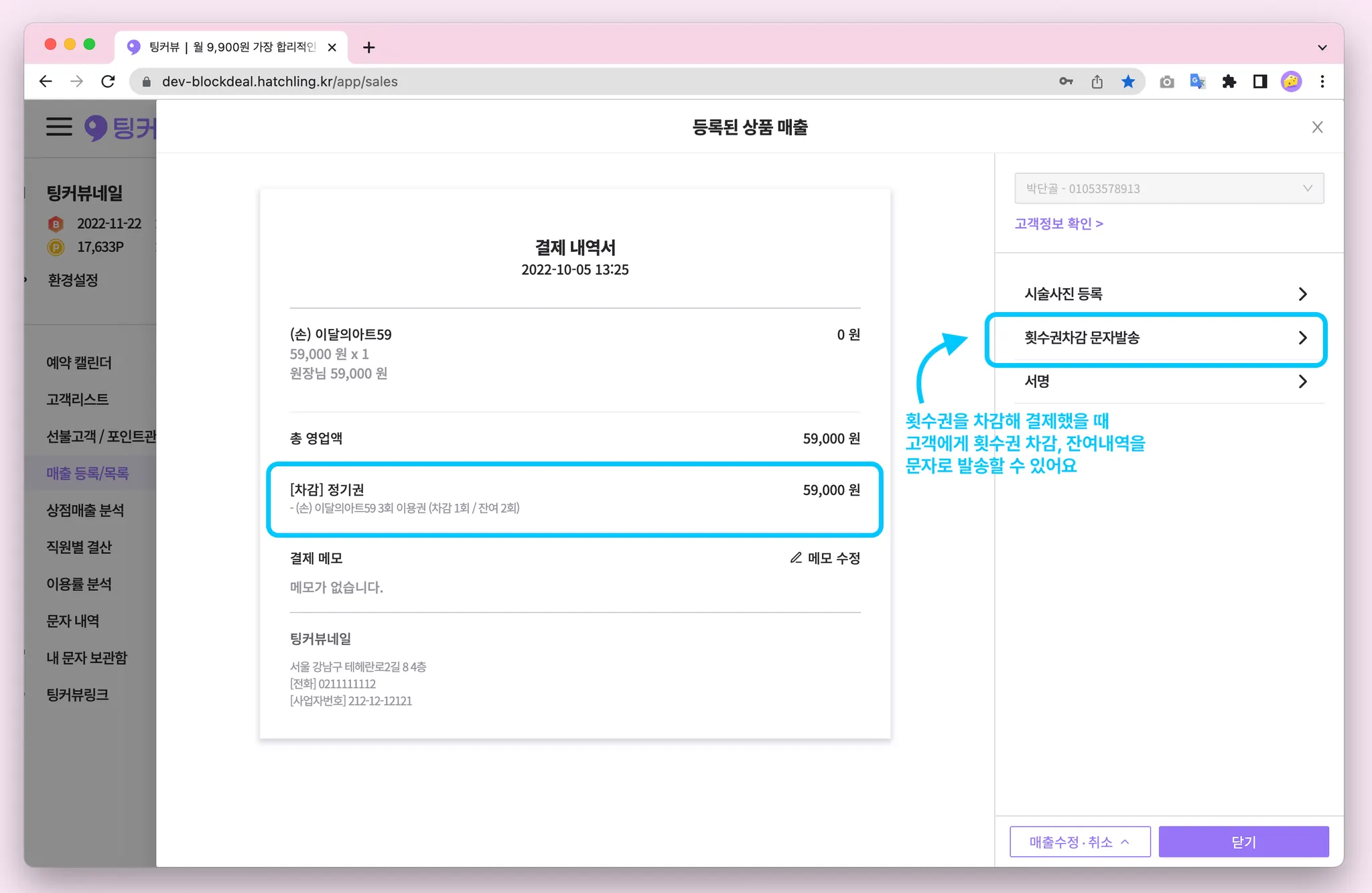
Task: Click the password key icon
Action: click(x=1066, y=82)
